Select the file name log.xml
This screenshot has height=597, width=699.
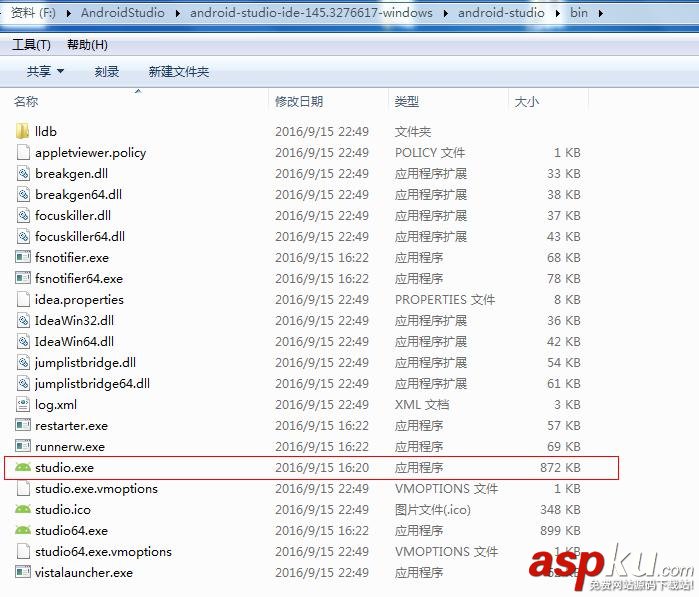56,404
